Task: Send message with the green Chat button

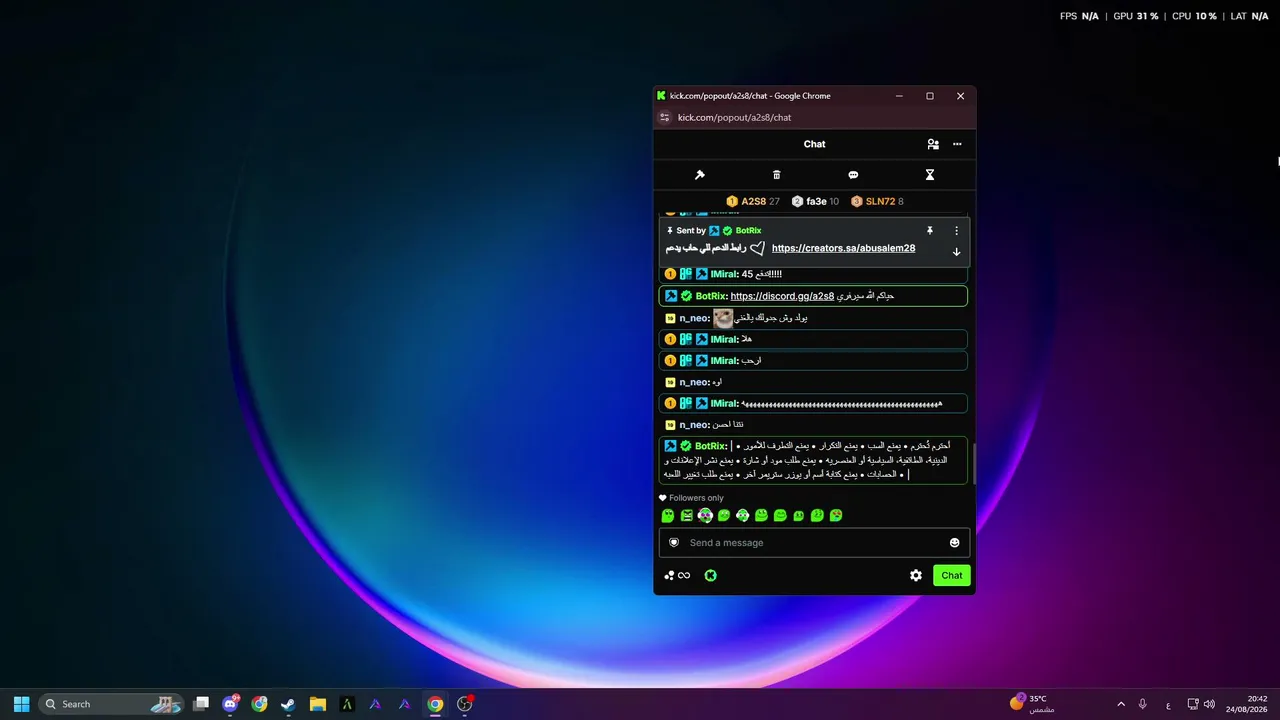Action: [x=952, y=575]
